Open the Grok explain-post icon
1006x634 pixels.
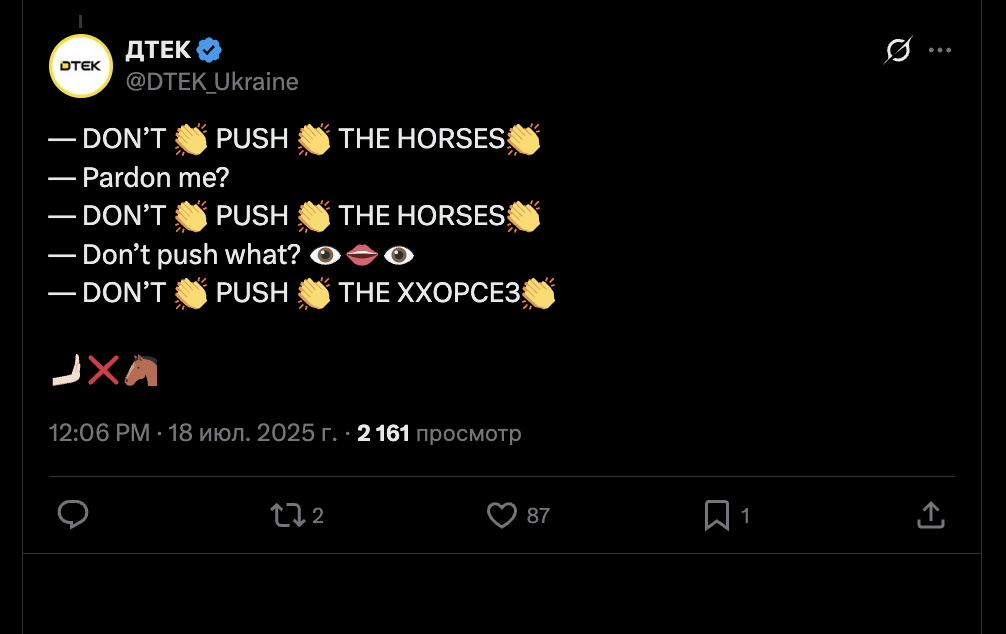[898, 50]
